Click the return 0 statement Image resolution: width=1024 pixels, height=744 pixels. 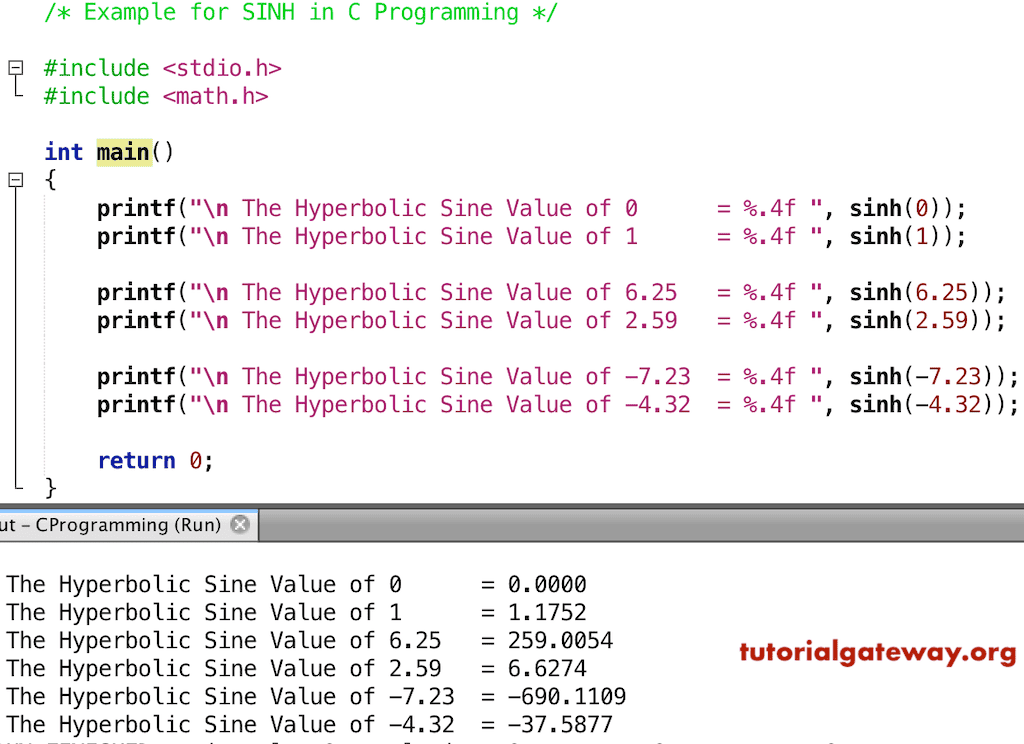pyautogui.click(x=155, y=461)
